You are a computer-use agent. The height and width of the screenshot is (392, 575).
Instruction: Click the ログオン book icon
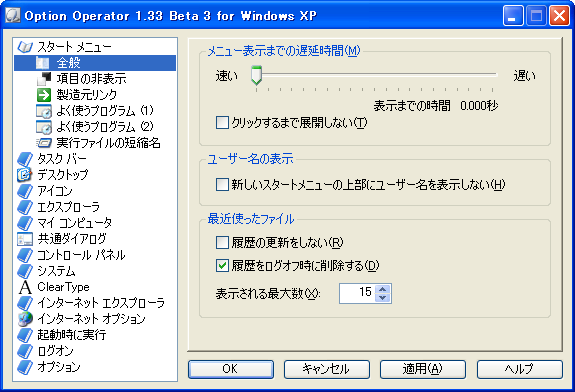click(25, 351)
